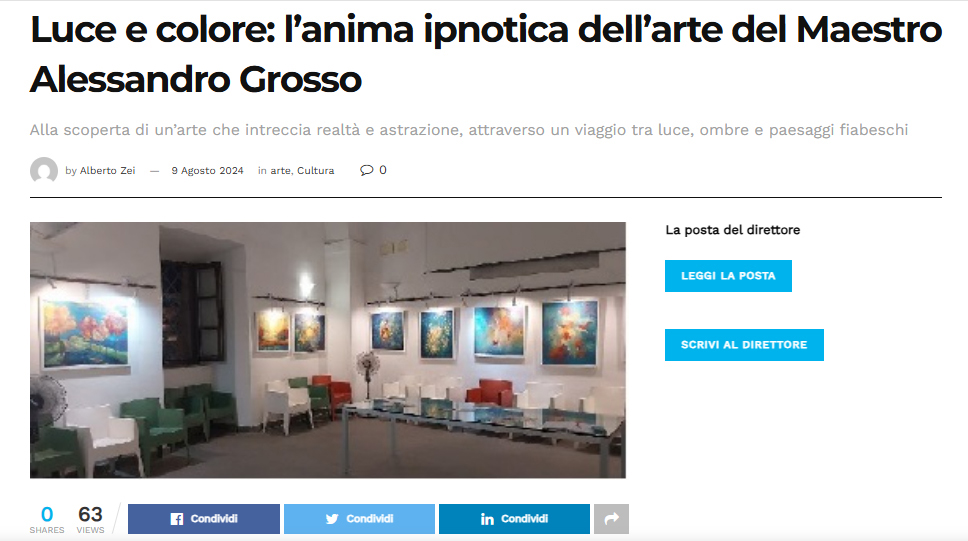Click the Twitter bird icon
Screen dimensions: 968x541
[x=332, y=519]
